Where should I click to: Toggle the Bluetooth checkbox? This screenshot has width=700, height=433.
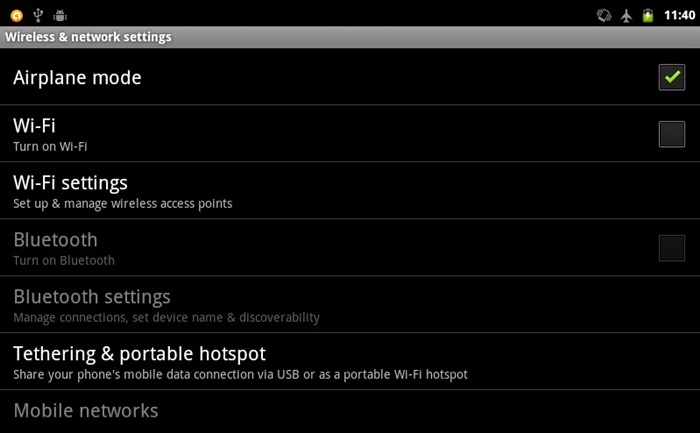point(671,248)
